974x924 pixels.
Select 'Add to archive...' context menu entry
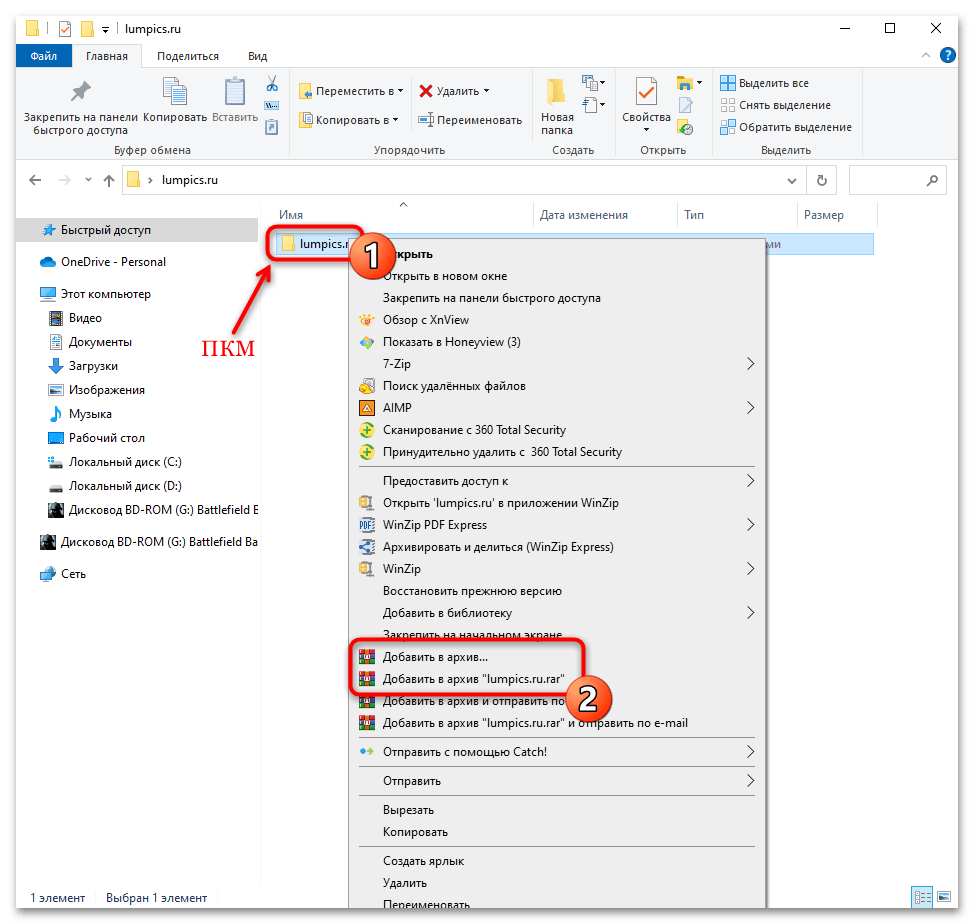click(435, 657)
